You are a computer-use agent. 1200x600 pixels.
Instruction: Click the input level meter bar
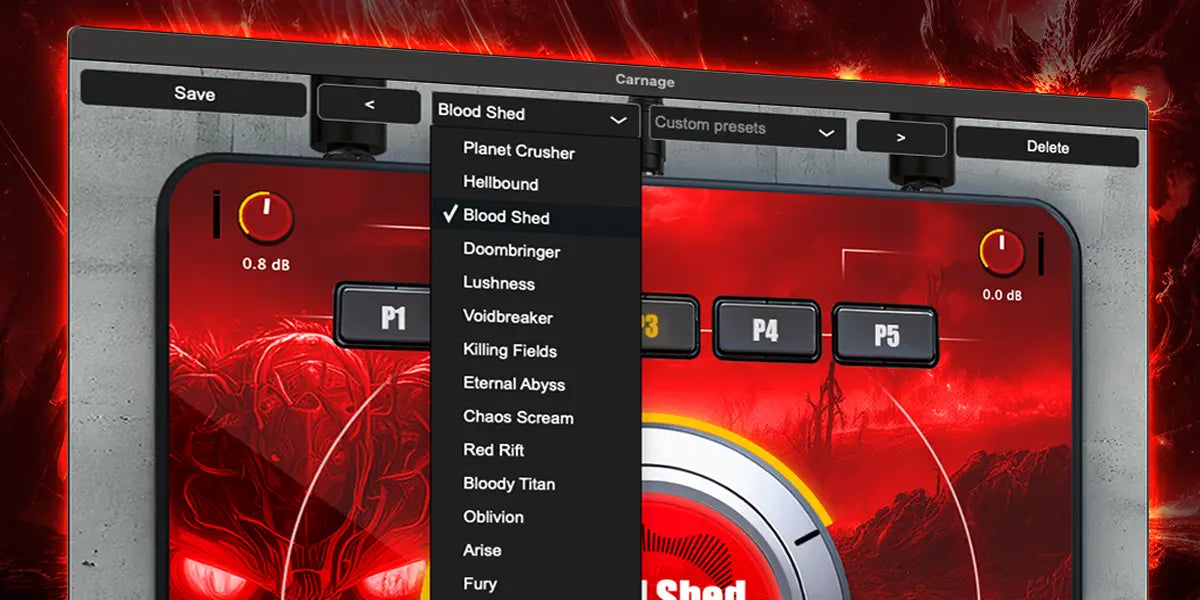coord(217,217)
